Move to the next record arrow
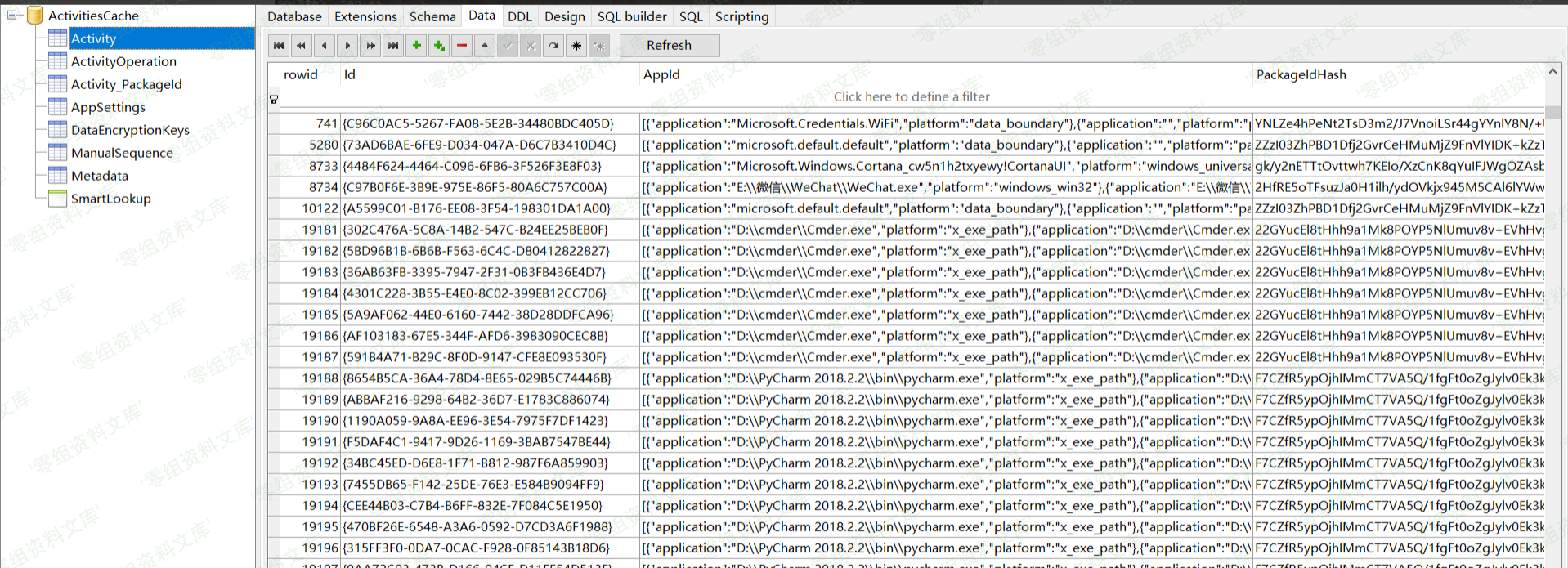 (x=347, y=46)
